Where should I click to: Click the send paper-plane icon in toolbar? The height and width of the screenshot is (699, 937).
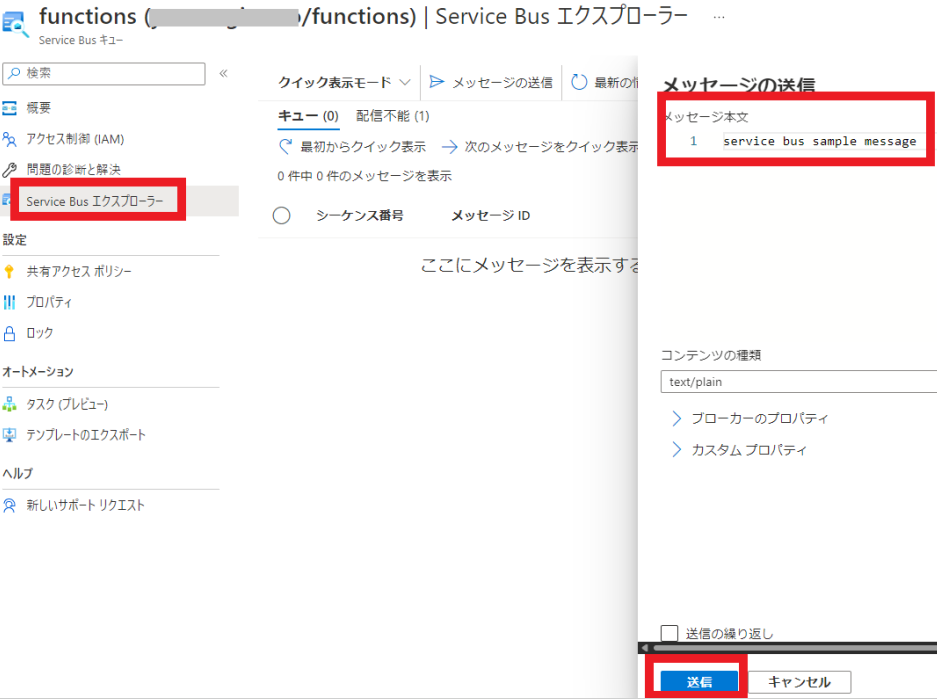click(x=437, y=82)
